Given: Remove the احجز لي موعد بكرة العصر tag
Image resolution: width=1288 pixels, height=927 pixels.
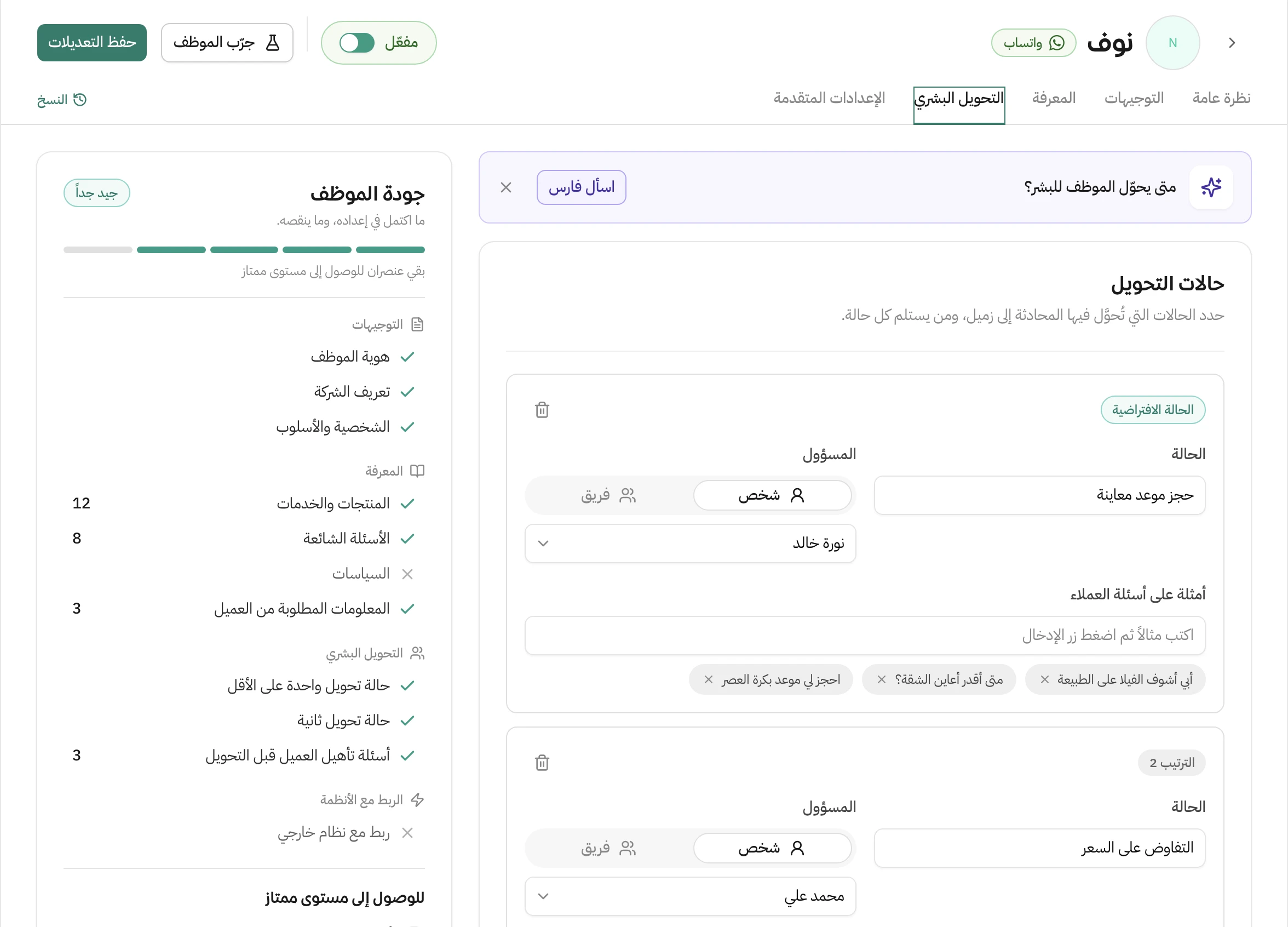Looking at the screenshot, I should click(x=708, y=679).
